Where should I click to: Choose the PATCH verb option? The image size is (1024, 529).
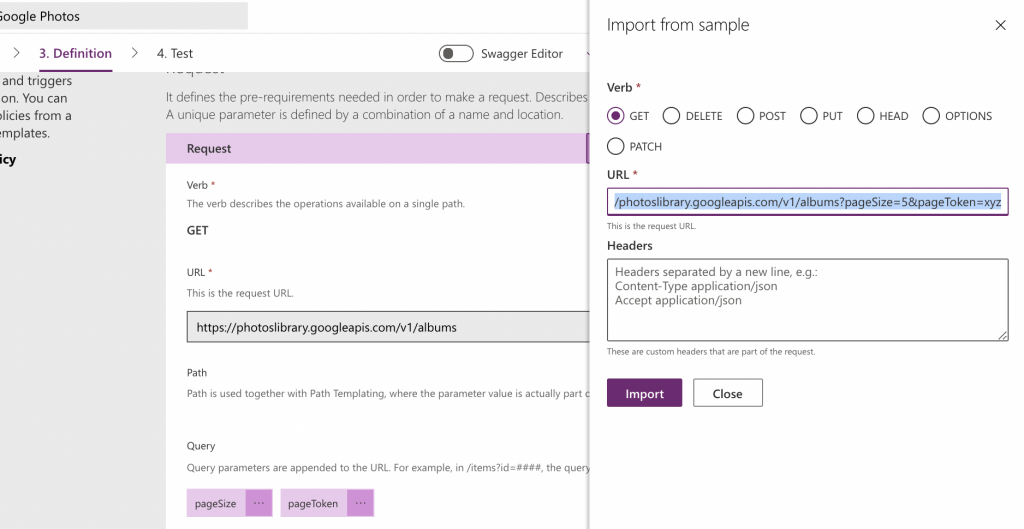[616, 147]
